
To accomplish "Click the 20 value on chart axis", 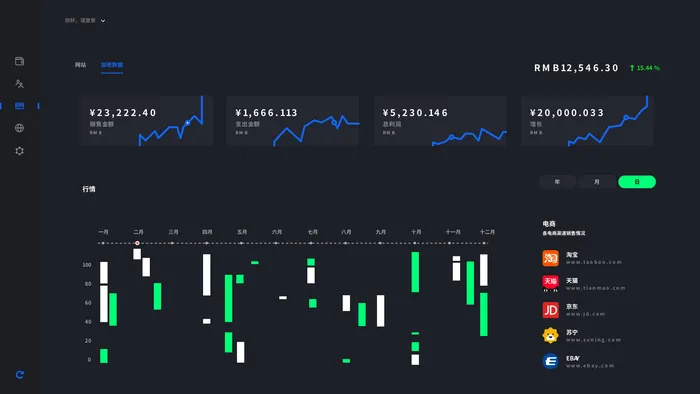I will (88, 341).
